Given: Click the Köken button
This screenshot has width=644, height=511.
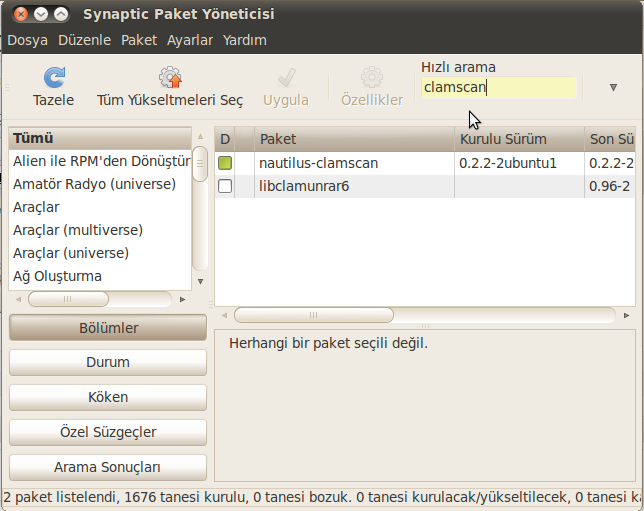Looking at the screenshot, I should tap(108, 397).
